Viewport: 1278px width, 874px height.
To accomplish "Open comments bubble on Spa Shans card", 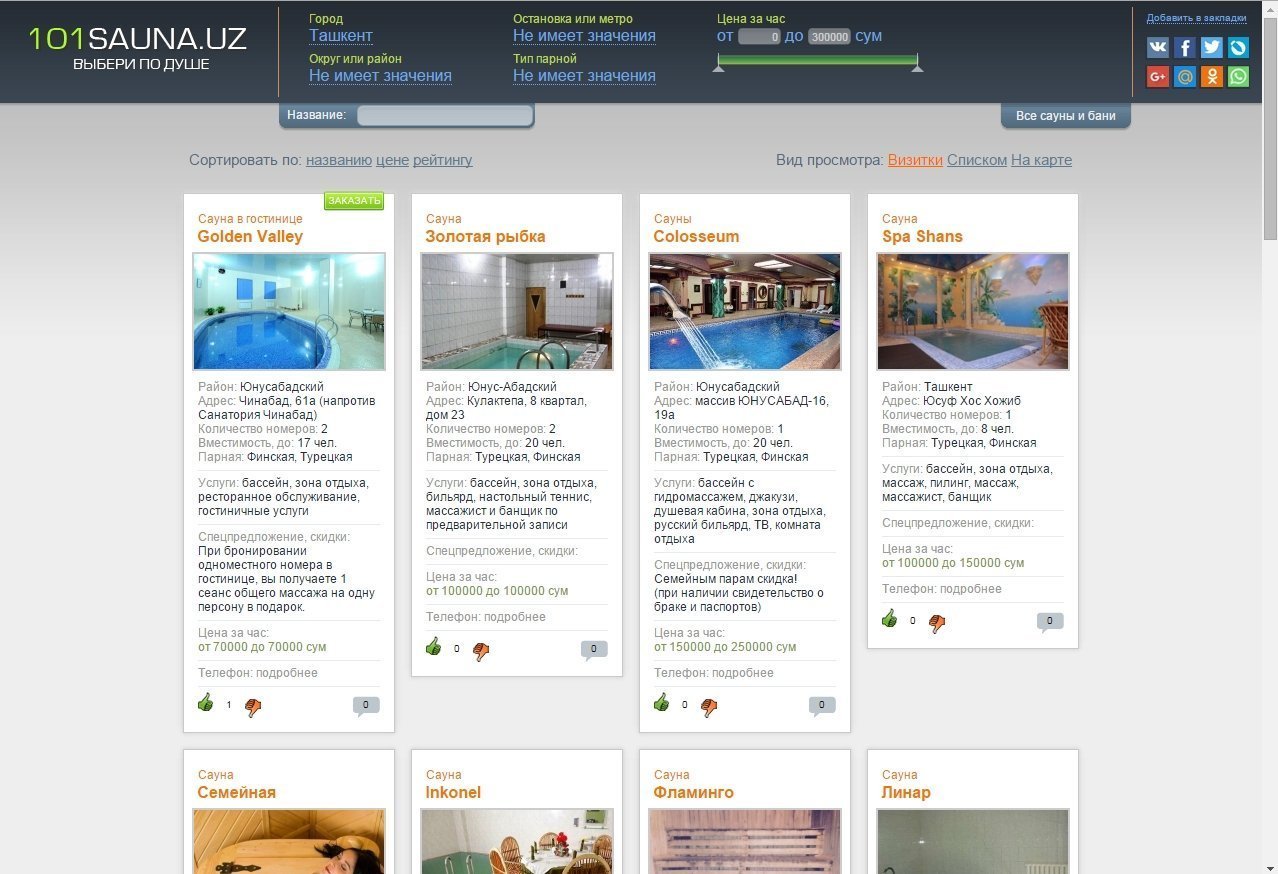I will (x=1050, y=622).
